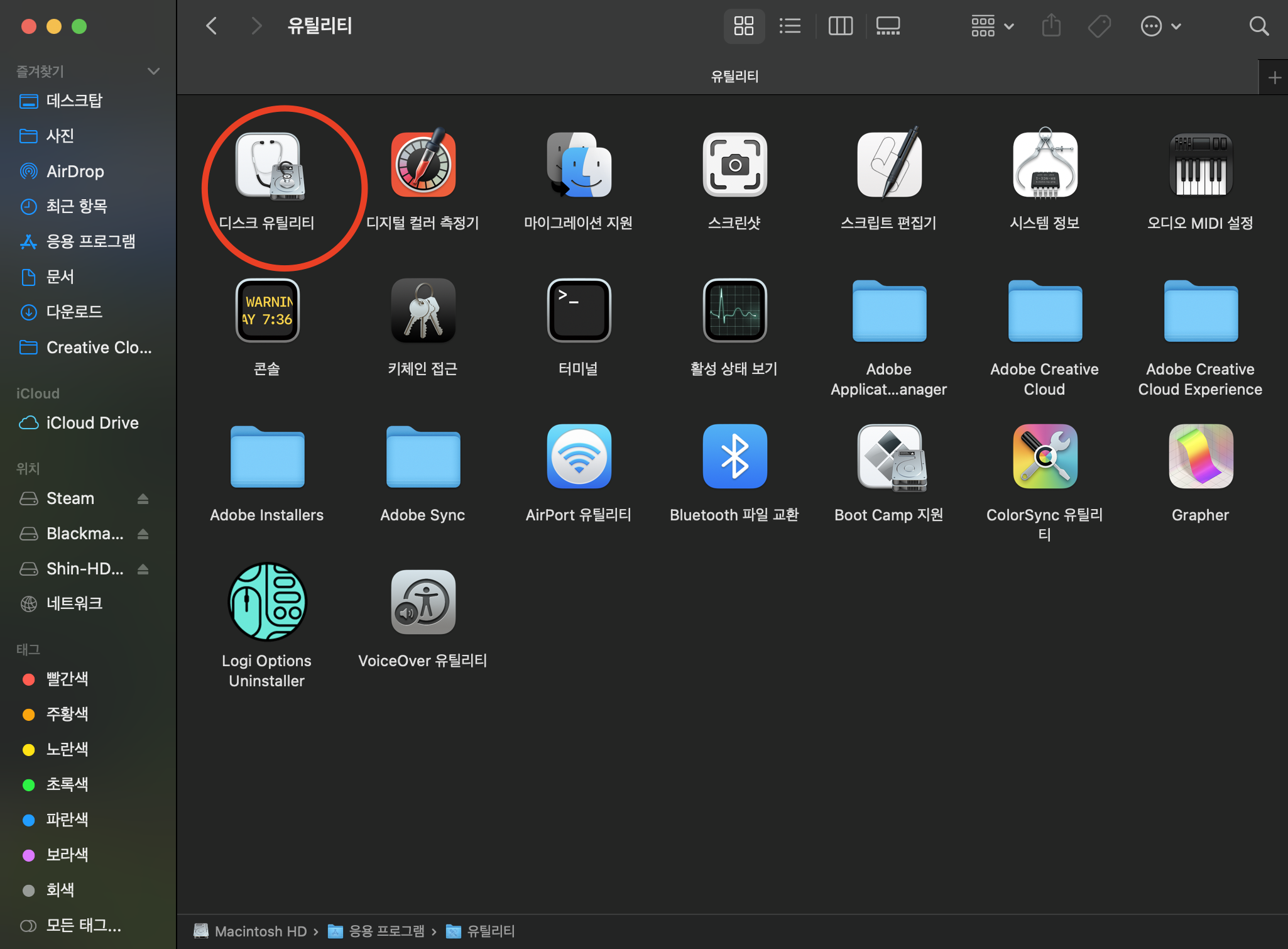Collapse the Favorites sidebar section chevron
The image size is (1288, 949).
click(153, 71)
